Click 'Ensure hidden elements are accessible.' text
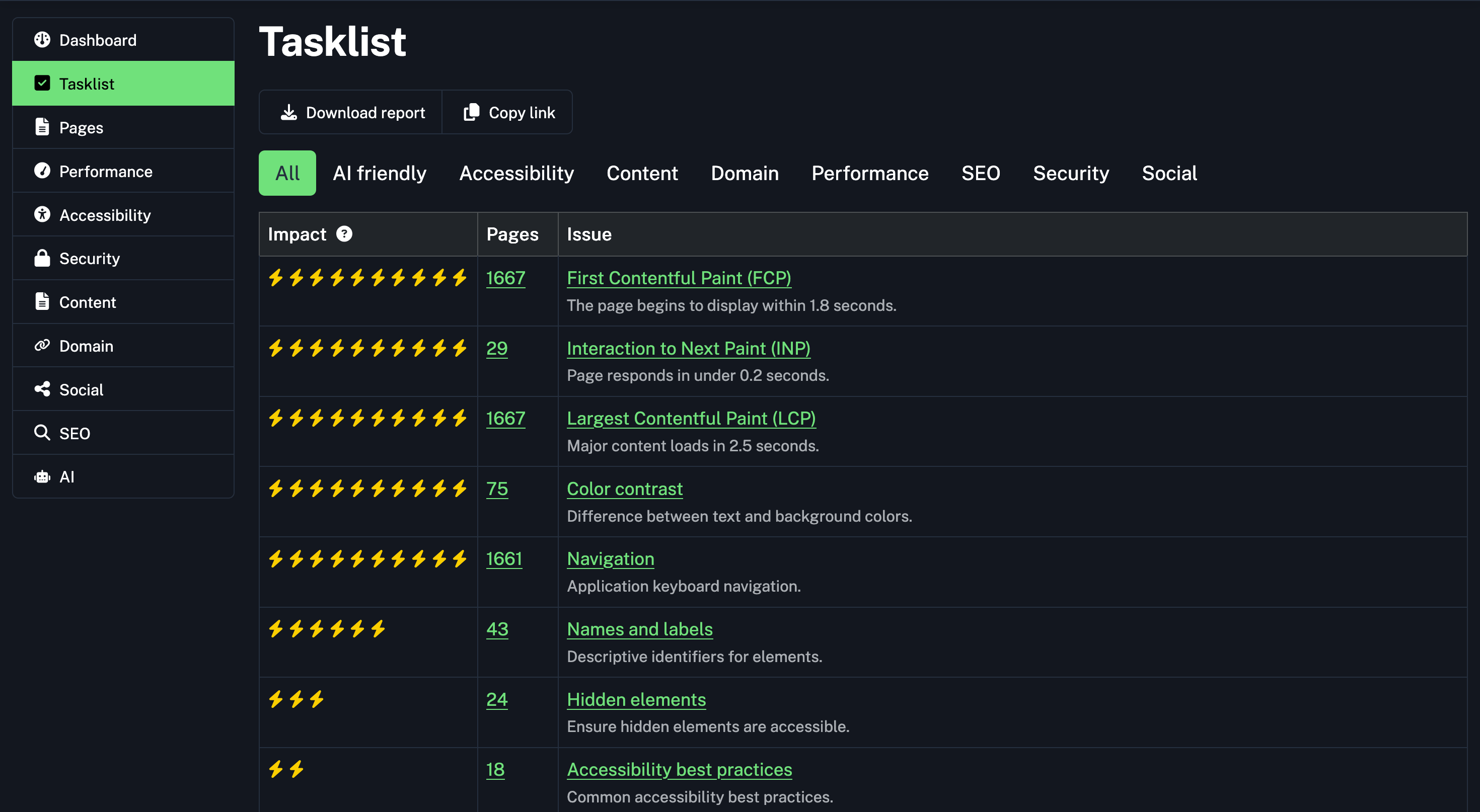The width and height of the screenshot is (1480, 812). 708,726
